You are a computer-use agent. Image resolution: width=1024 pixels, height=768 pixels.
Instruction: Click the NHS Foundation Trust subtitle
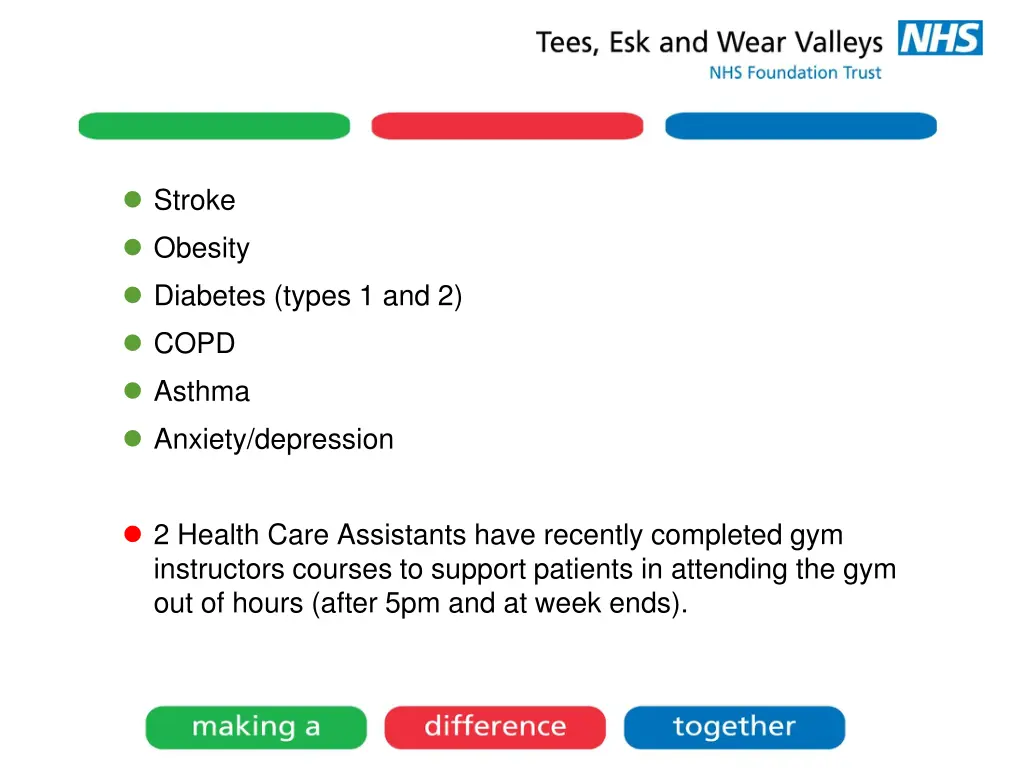tap(795, 72)
